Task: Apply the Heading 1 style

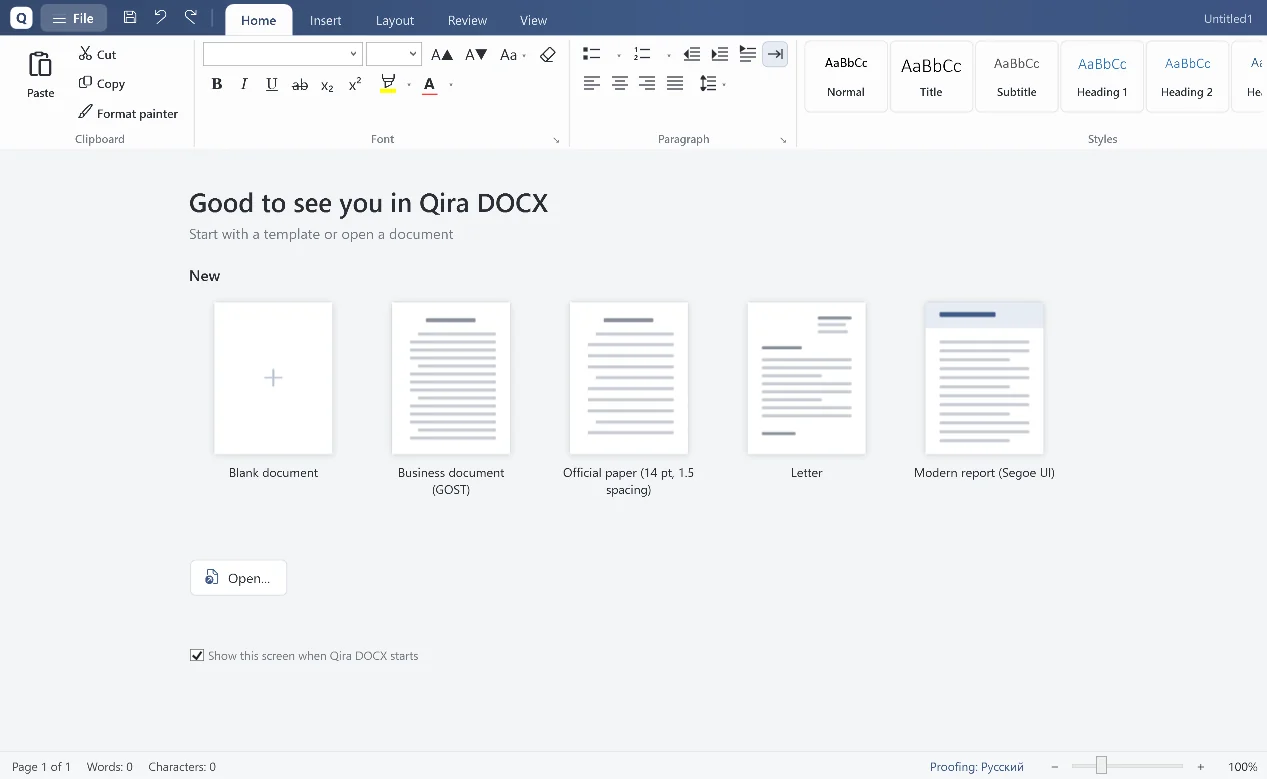Action: pyautogui.click(x=1102, y=76)
